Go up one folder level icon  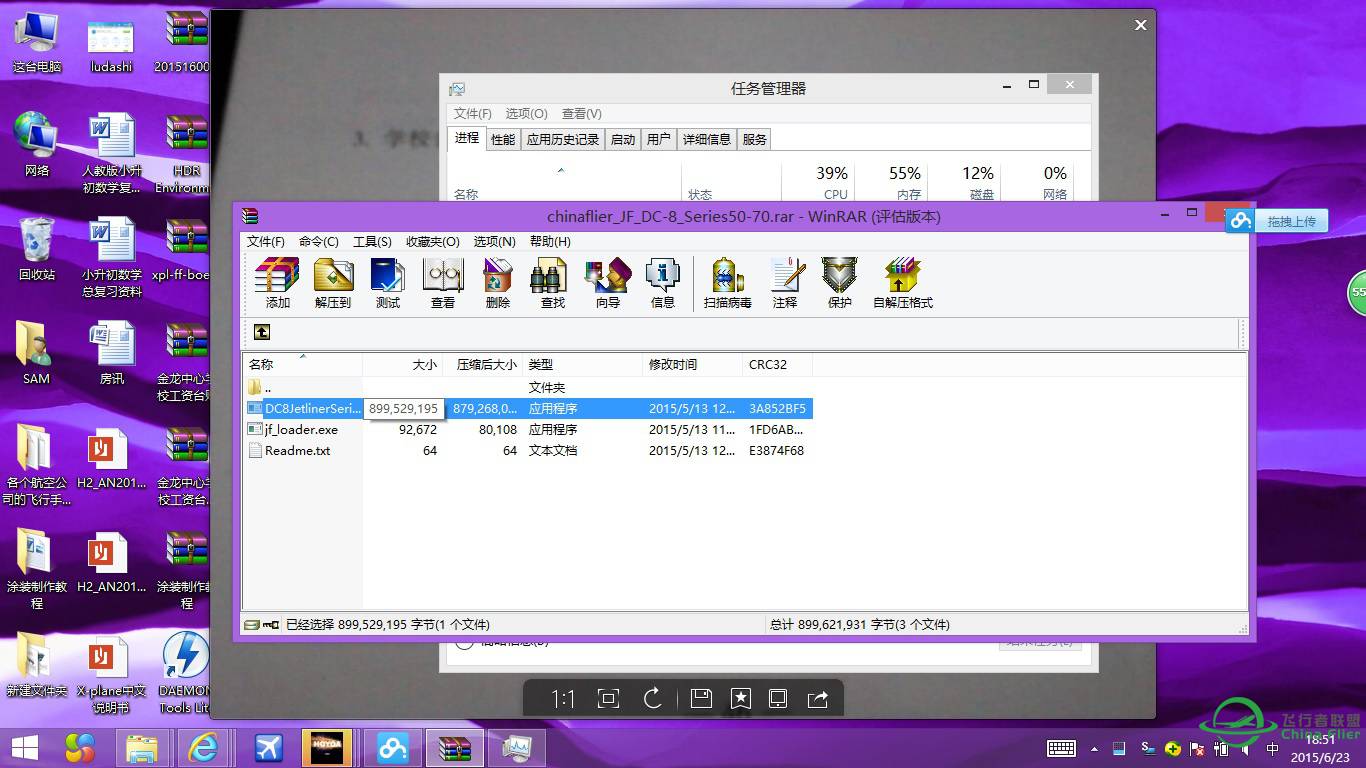click(x=262, y=332)
